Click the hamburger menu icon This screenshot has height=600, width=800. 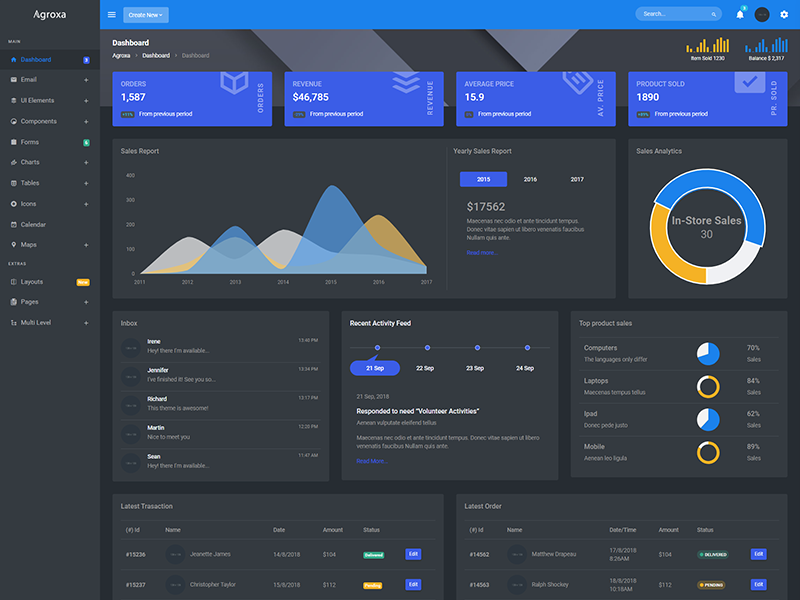tap(112, 15)
